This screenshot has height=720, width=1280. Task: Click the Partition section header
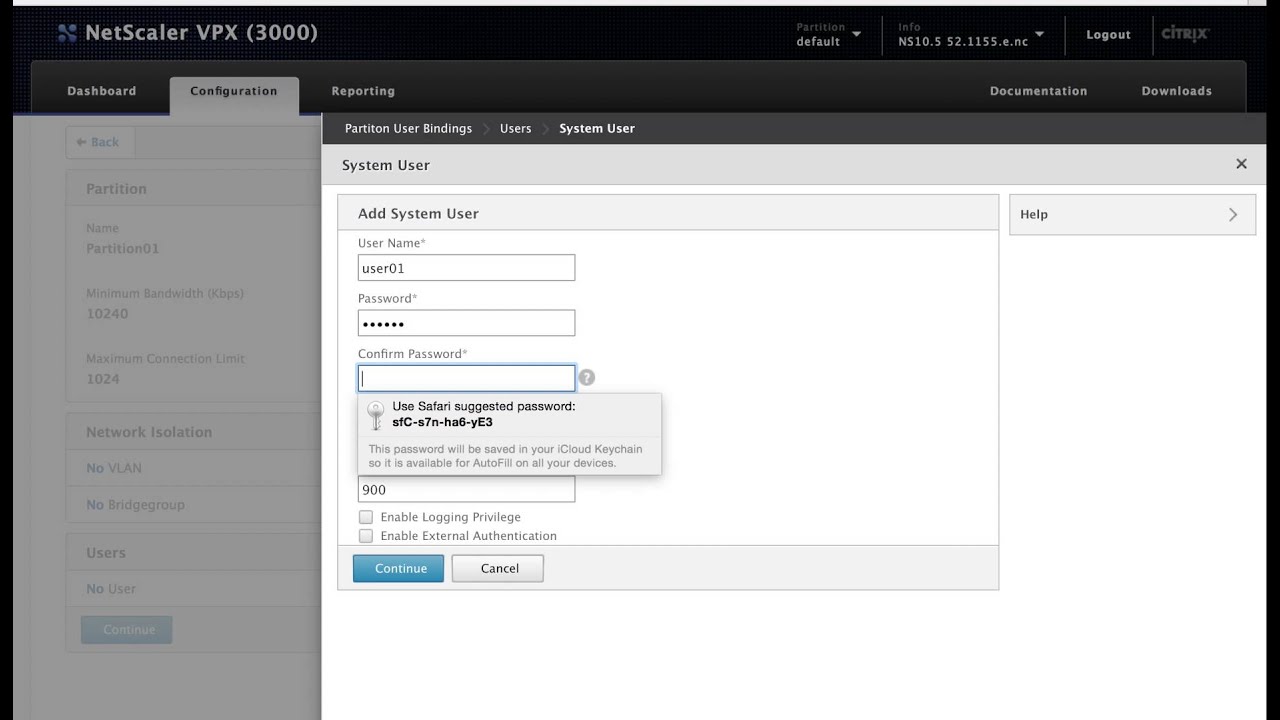coord(116,189)
